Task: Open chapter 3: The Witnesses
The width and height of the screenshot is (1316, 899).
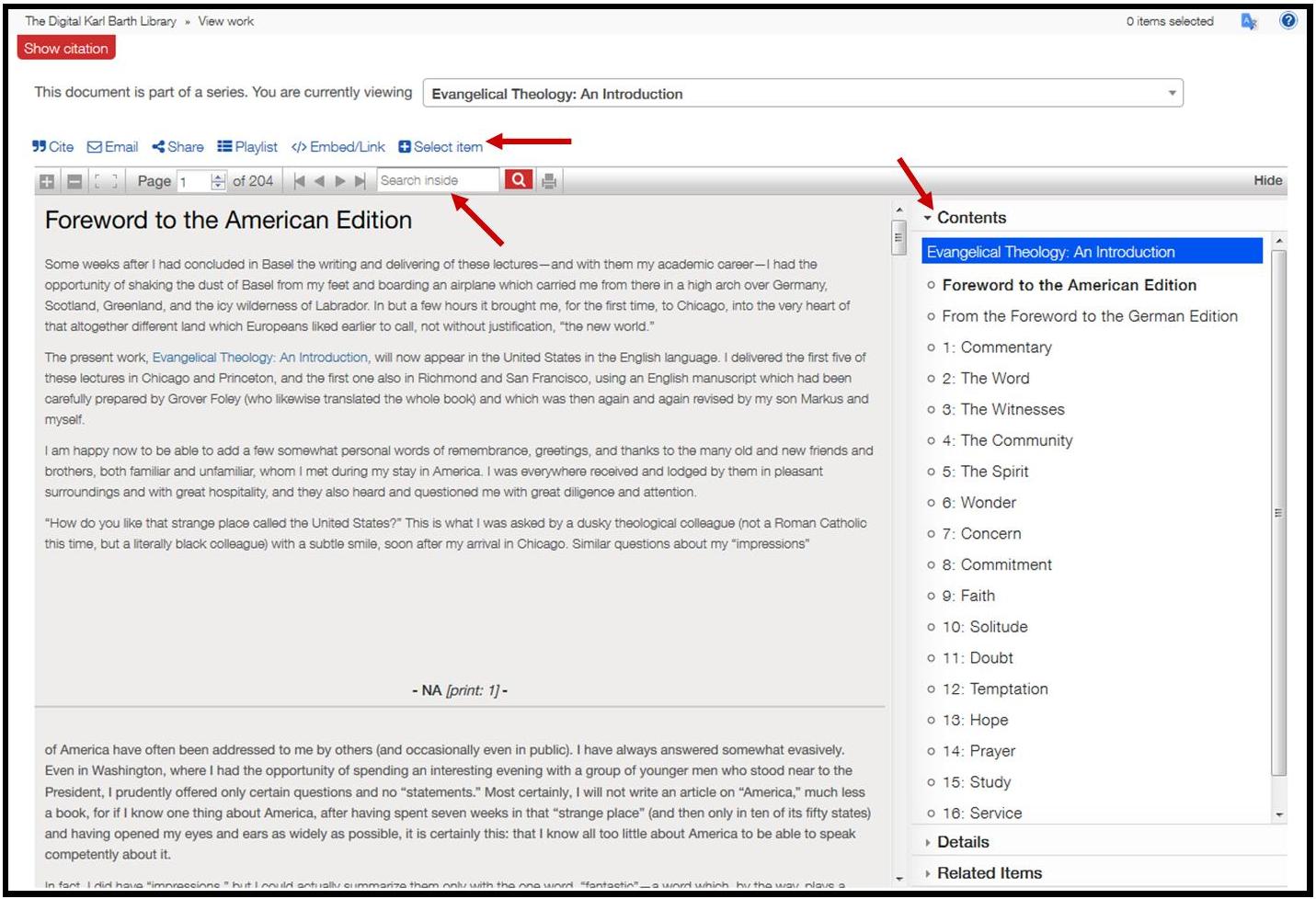Action: coord(1003,410)
